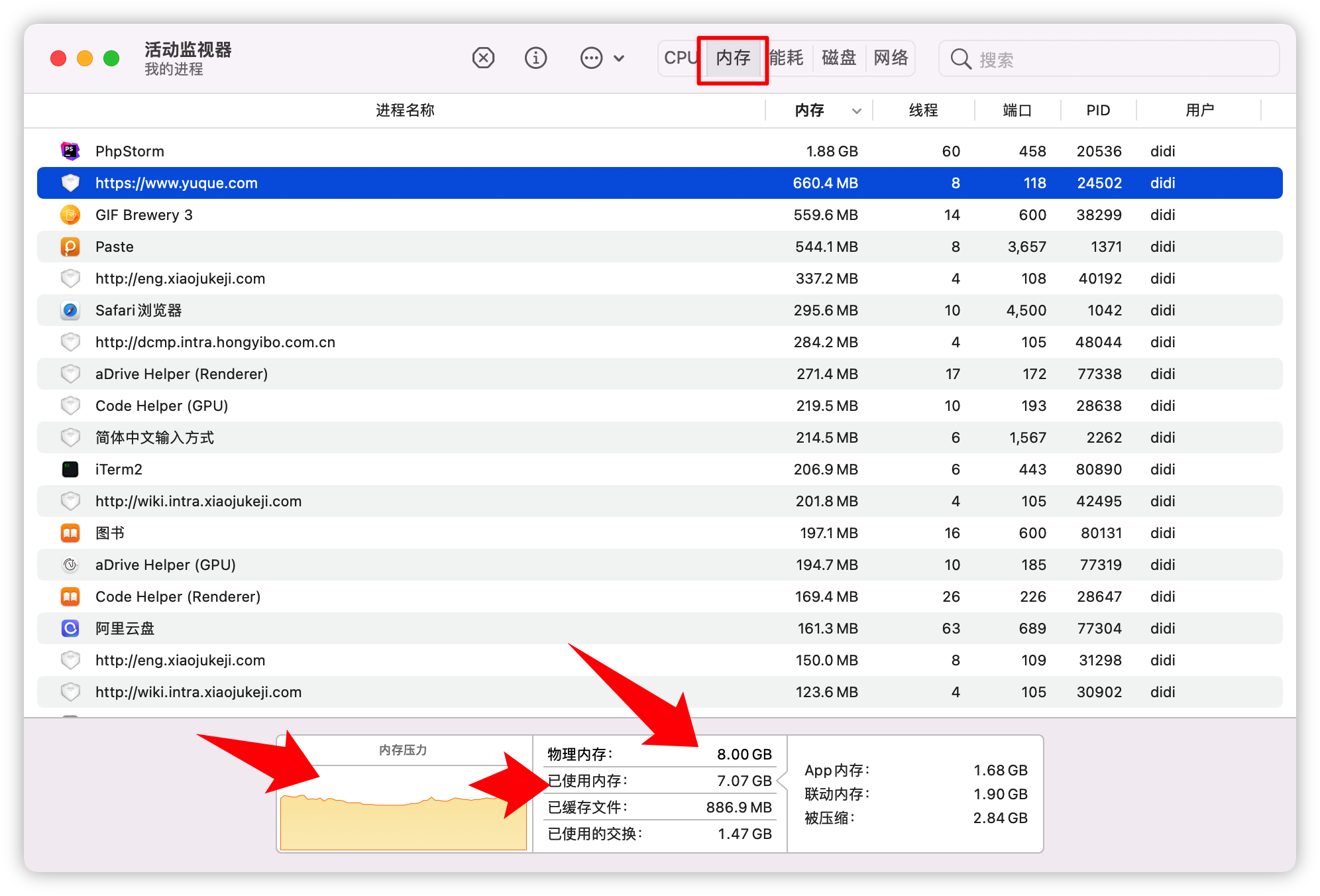This screenshot has width=1320, height=896.
Task: Sort by the 线程 column header
Action: tap(923, 111)
